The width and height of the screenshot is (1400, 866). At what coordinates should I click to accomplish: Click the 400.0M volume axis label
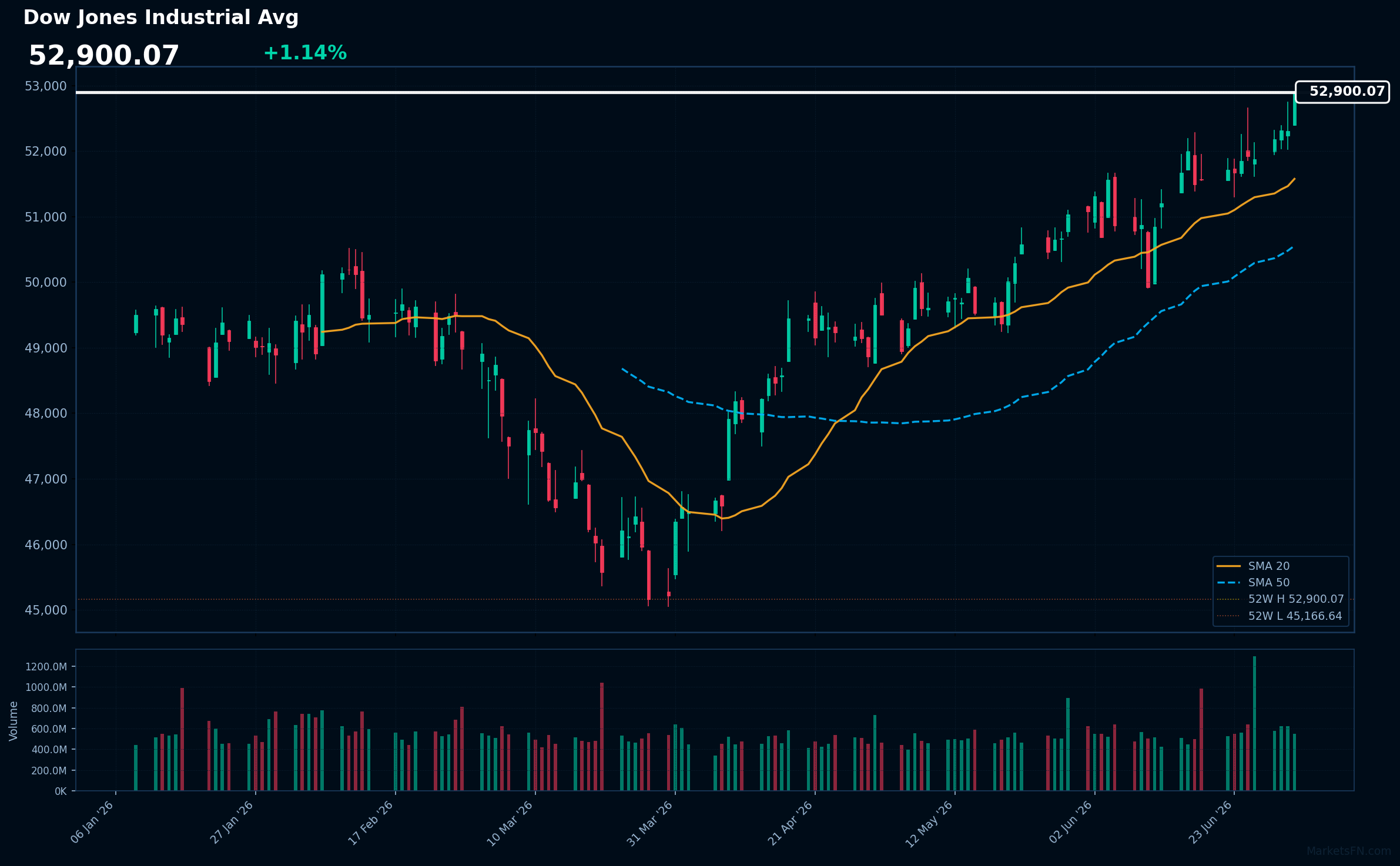tap(49, 750)
